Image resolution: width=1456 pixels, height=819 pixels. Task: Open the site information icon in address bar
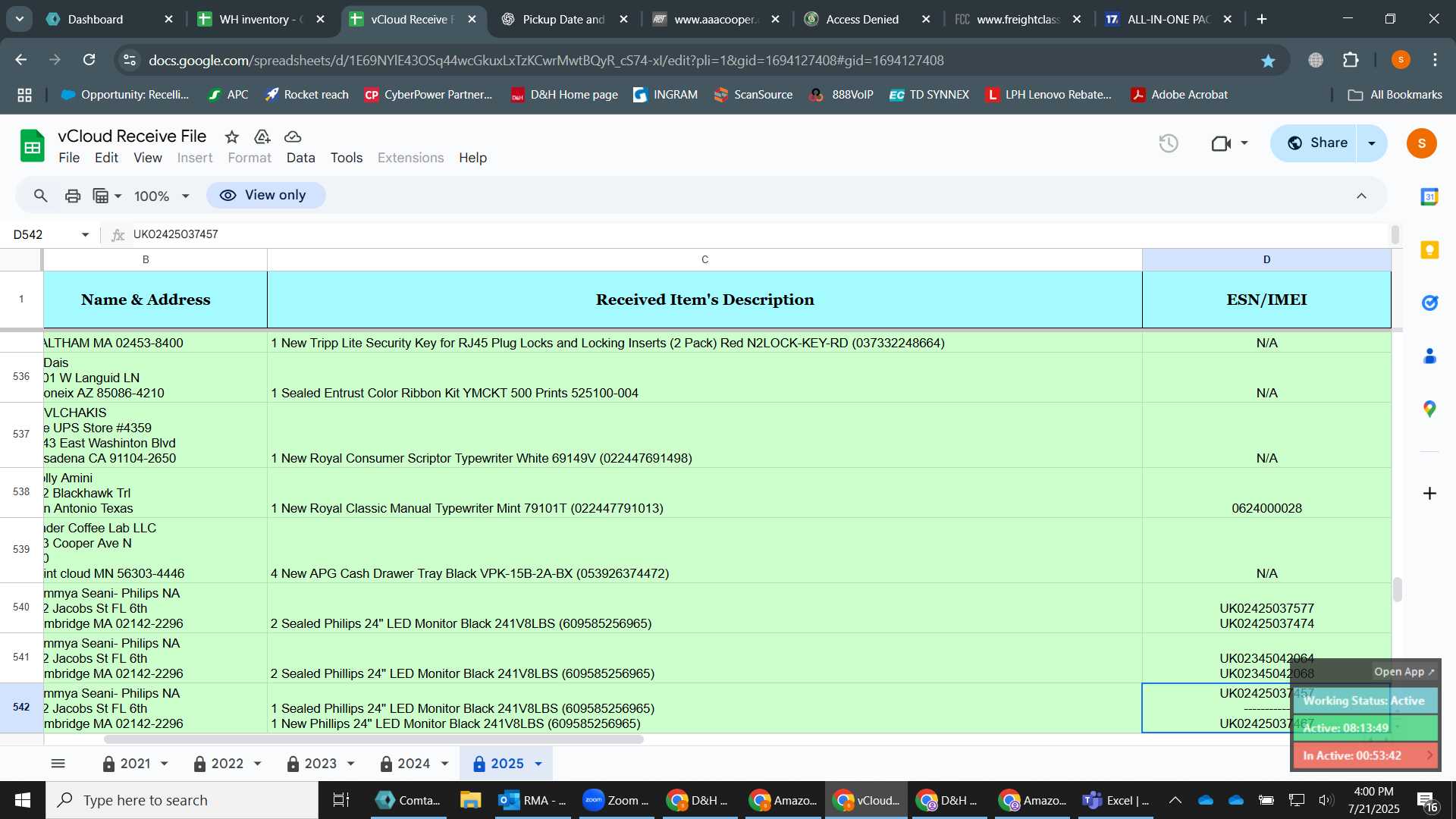click(x=130, y=60)
